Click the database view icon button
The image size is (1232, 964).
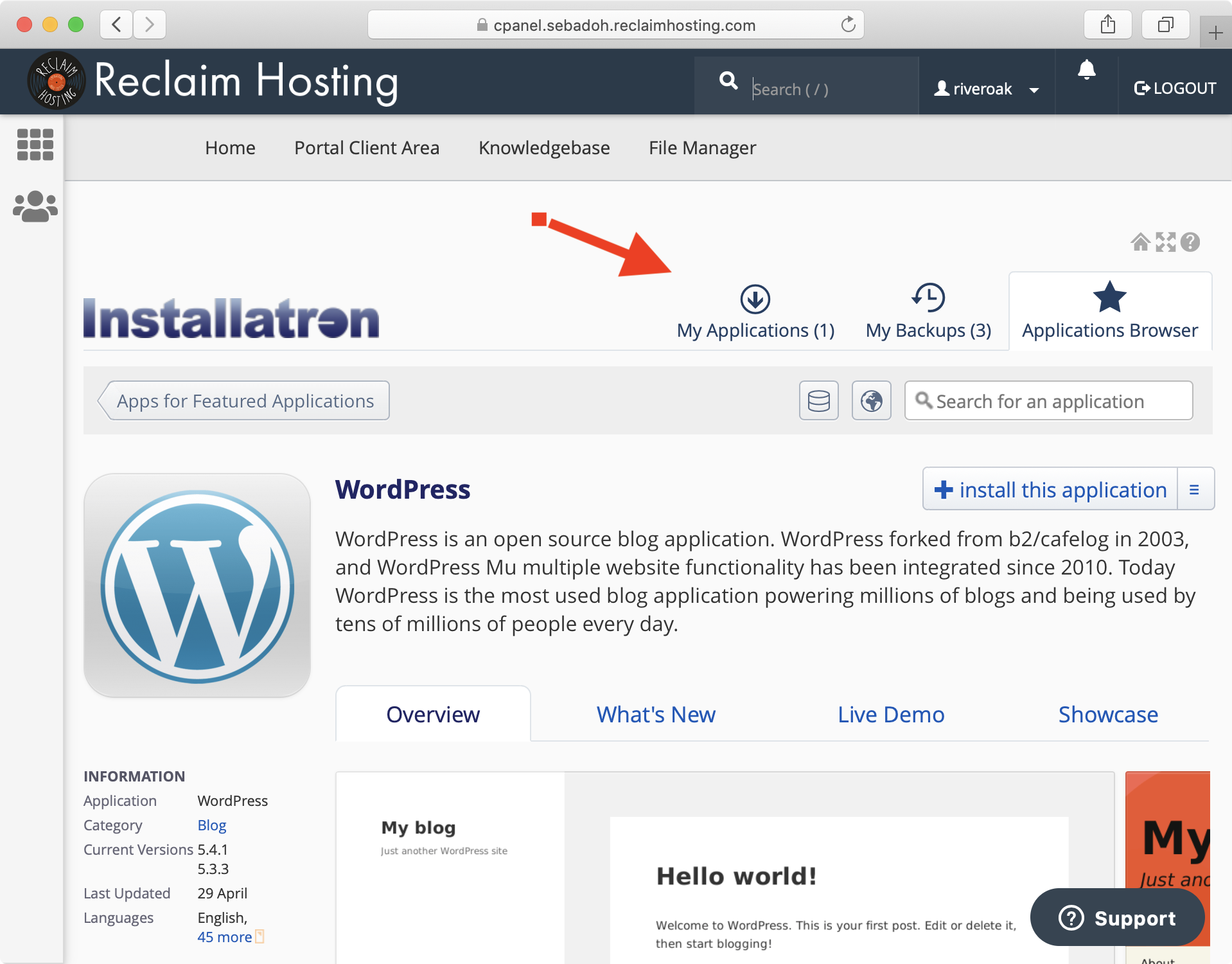coord(818,400)
